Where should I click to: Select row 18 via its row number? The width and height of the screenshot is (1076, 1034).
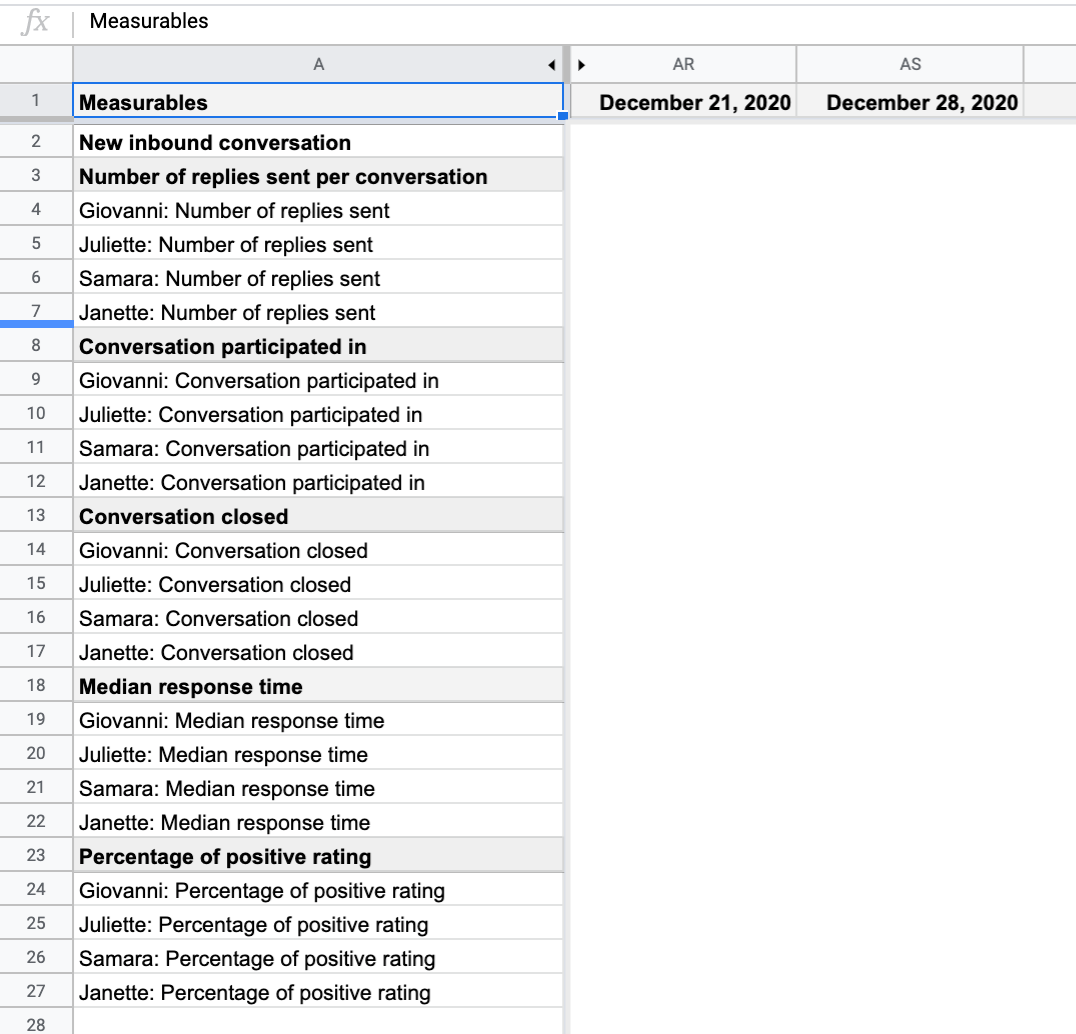click(x=36, y=685)
